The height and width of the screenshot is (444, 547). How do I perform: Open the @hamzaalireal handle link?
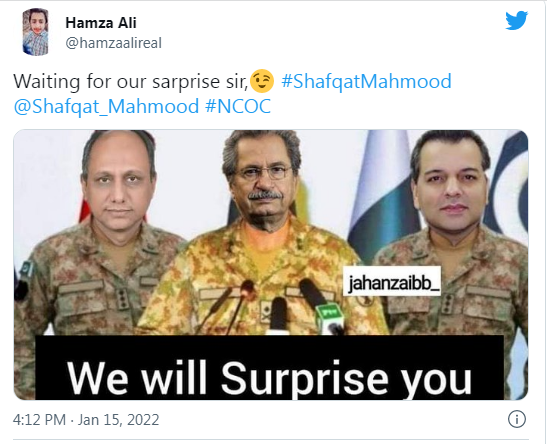point(114,43)
